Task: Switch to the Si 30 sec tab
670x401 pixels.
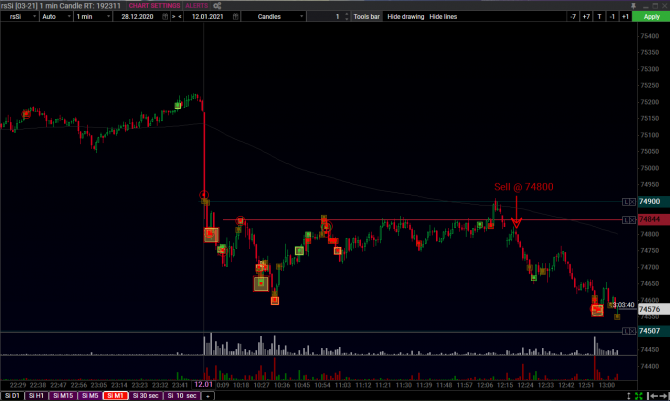Action: pos(145,396)
